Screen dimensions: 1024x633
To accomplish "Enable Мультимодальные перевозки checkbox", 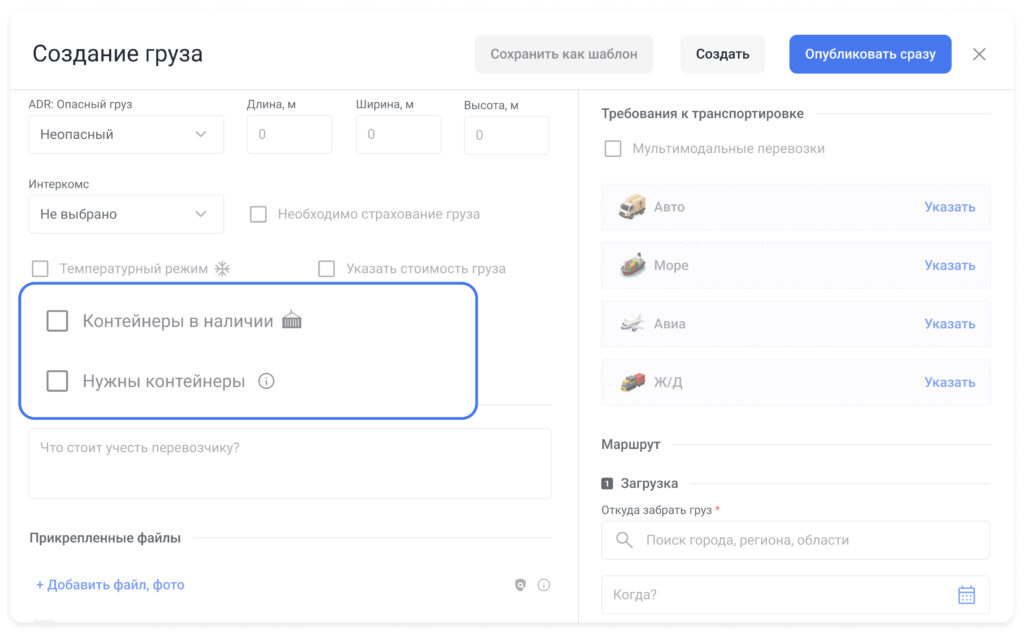I will coord(613,149).
